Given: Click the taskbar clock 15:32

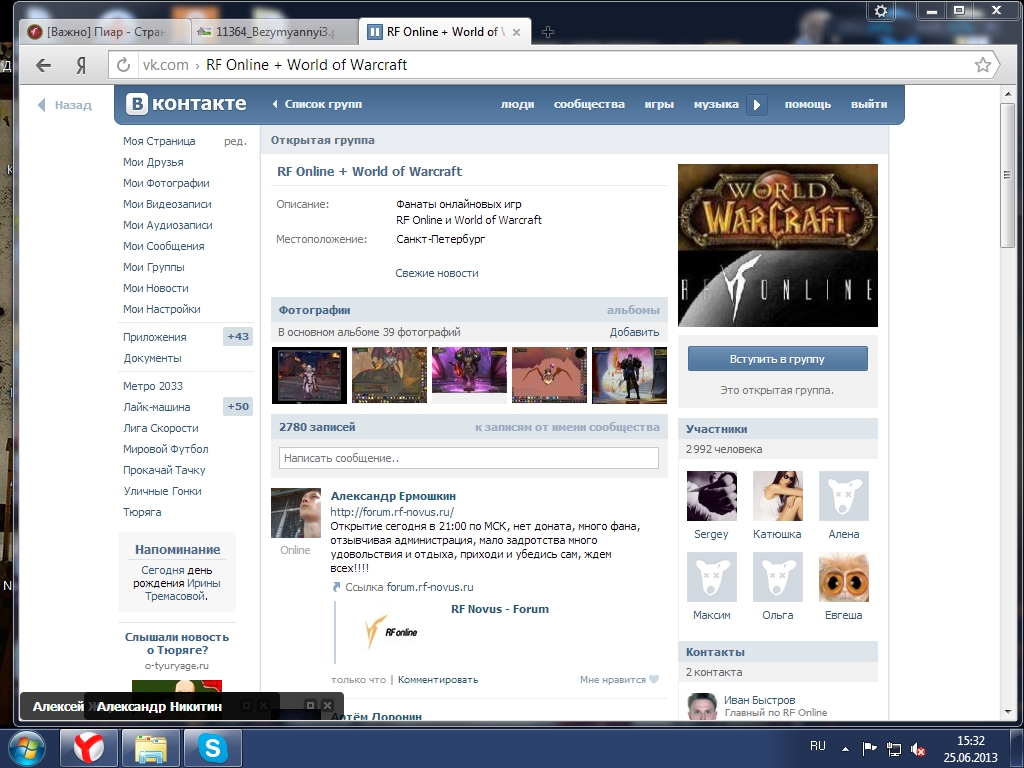Looking at the screenshot, I should coord(970,741).
